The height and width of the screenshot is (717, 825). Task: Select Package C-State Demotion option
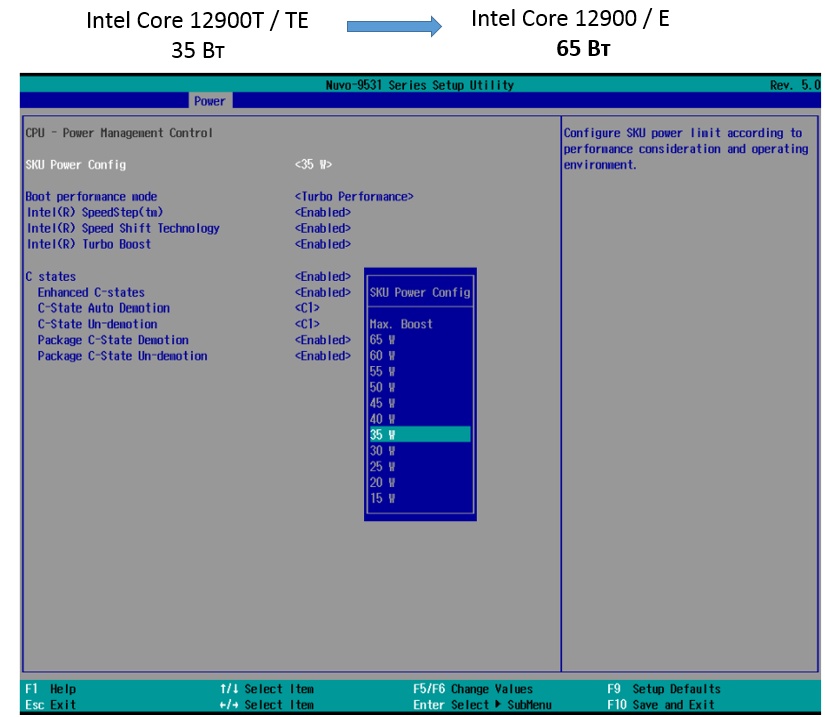click(113, 340)
